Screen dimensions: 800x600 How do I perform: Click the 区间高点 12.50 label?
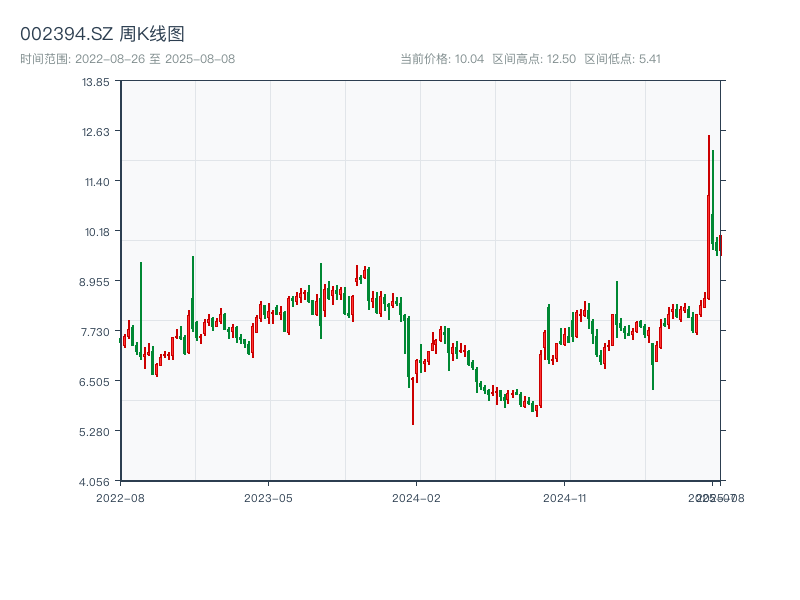click(x=534, y=59)
